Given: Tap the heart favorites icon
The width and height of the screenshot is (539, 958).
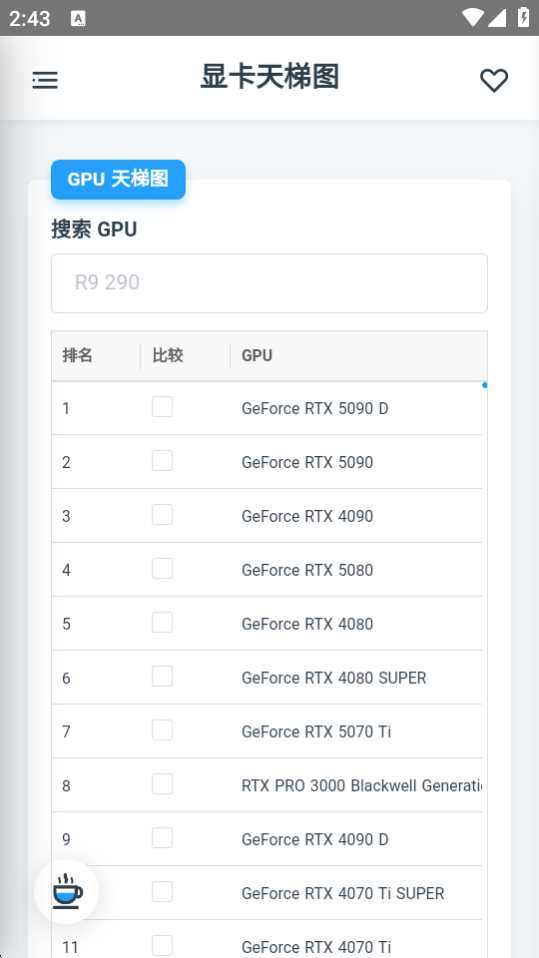Looking at the screenshot, I should [x=494, y=80].
